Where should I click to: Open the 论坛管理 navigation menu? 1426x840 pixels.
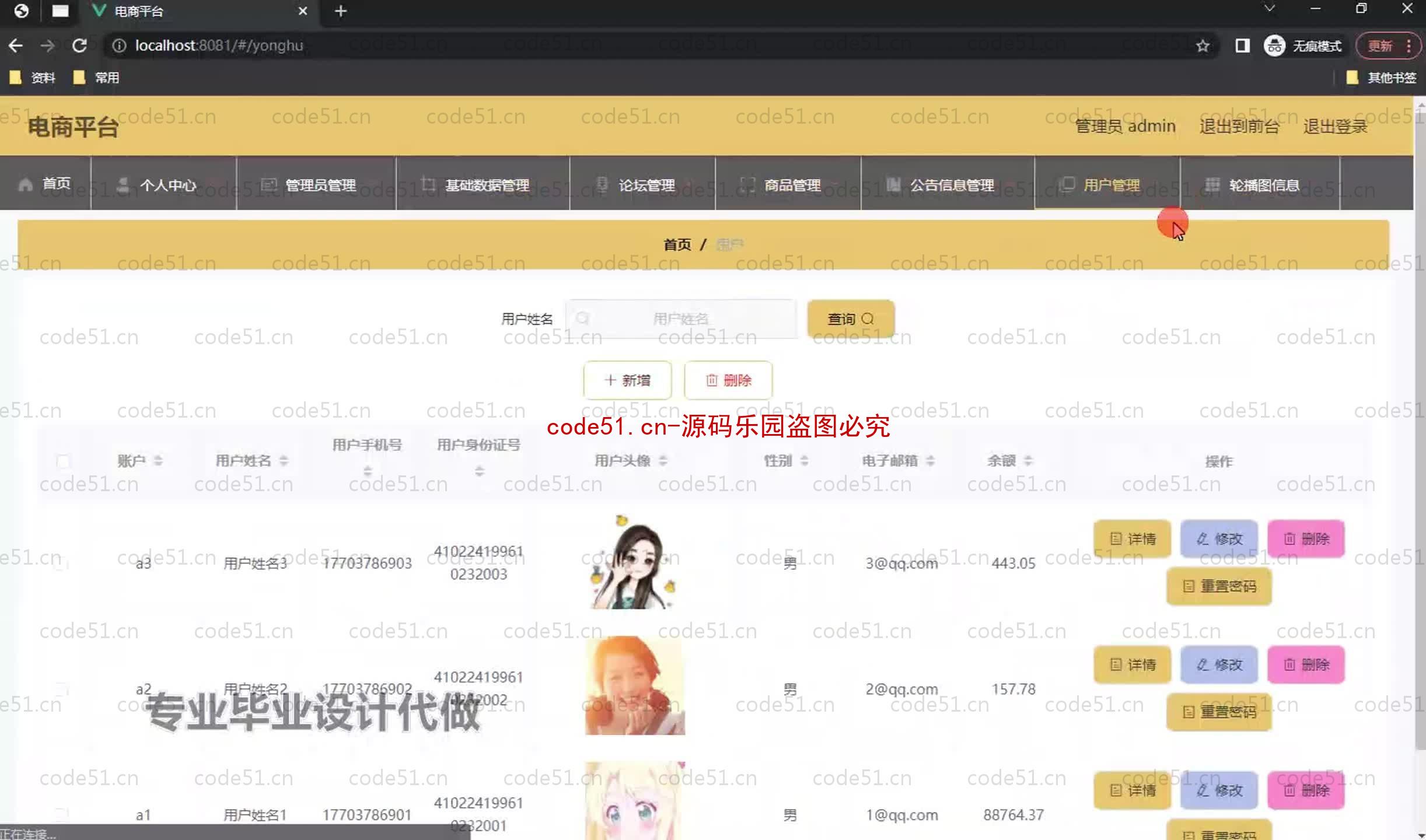(642, 184)
